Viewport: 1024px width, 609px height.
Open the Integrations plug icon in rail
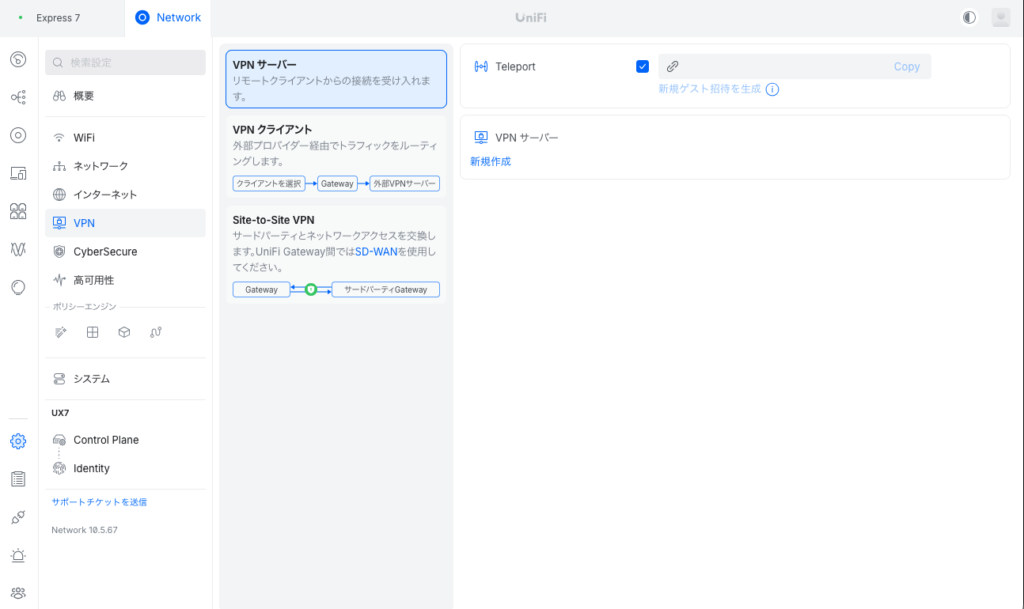click(18, 517)
